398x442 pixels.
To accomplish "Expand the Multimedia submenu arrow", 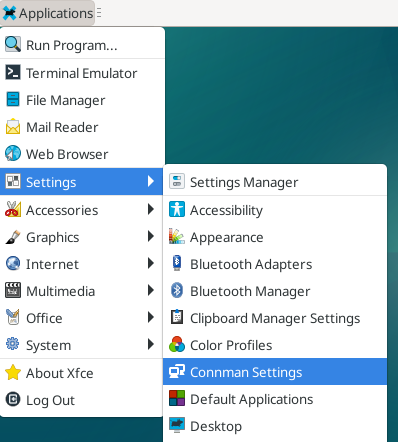I will pyautogui.click(x=151, y=290).
